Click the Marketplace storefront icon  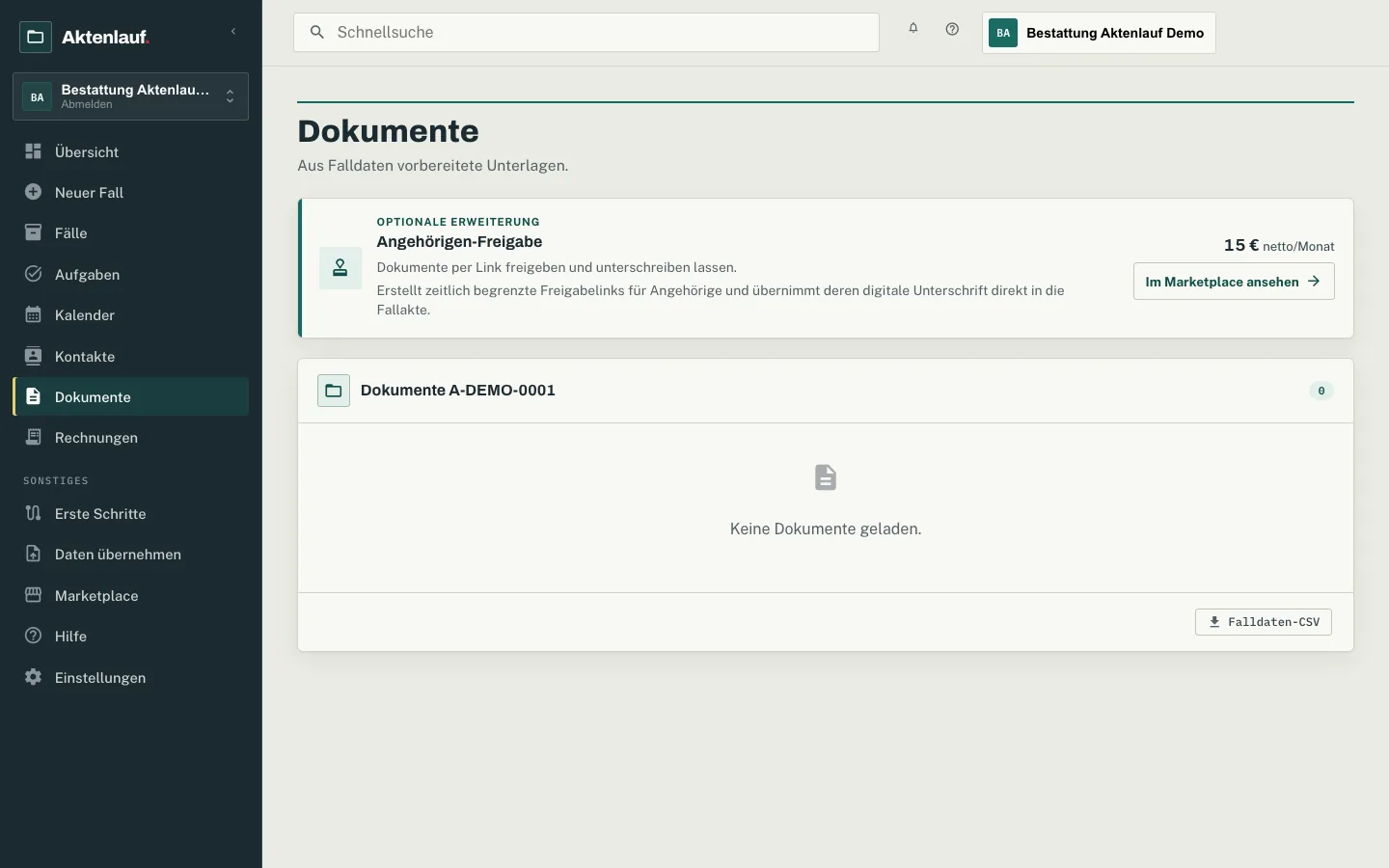pyautogui.click(x=33, y=595)
